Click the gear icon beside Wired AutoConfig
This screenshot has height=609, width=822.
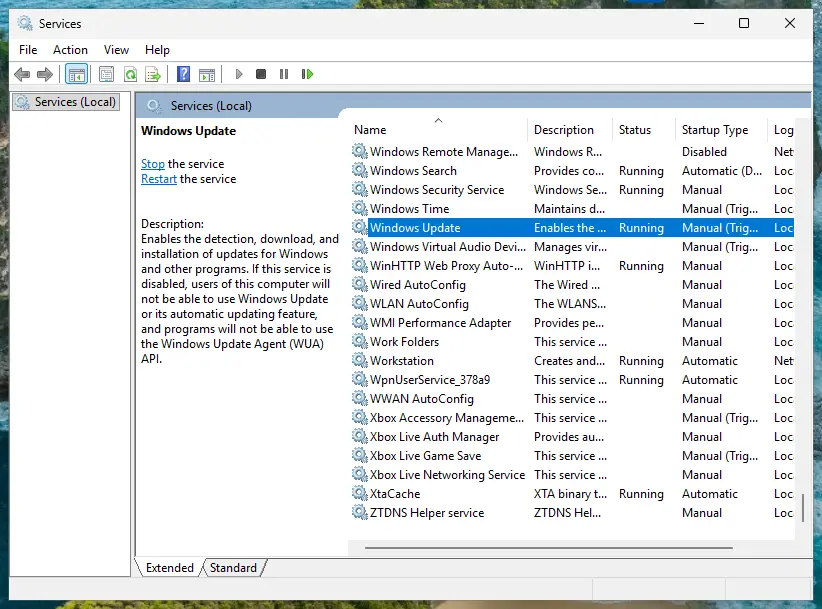click(360, 285)
